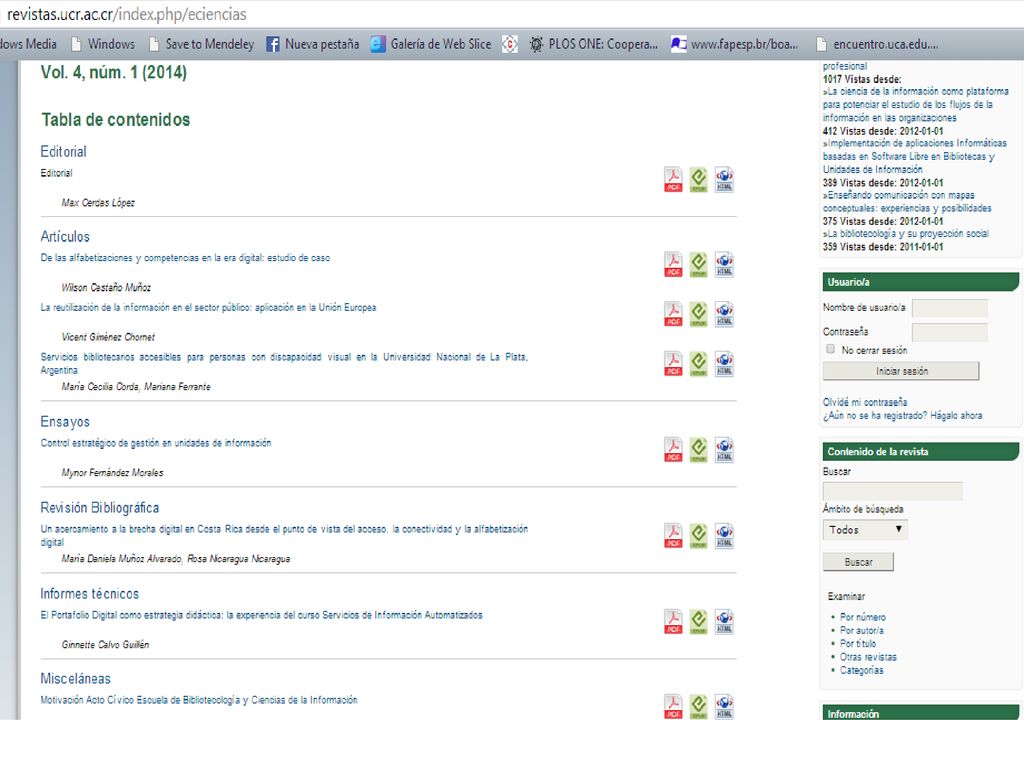1024x768 pixels.
Task: Open PDF of 'De las alfabetizaciones y competencias'
Action: tap(673, 264)
